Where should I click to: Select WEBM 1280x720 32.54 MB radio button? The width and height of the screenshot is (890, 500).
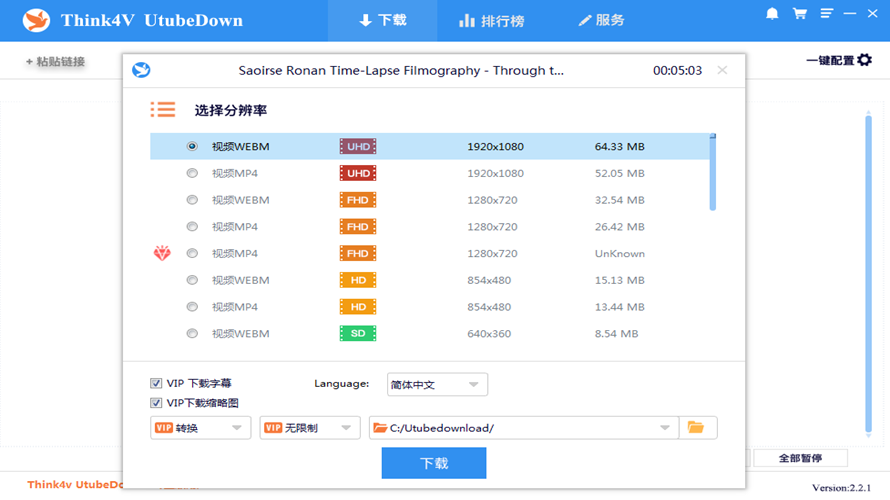[192, 200]
